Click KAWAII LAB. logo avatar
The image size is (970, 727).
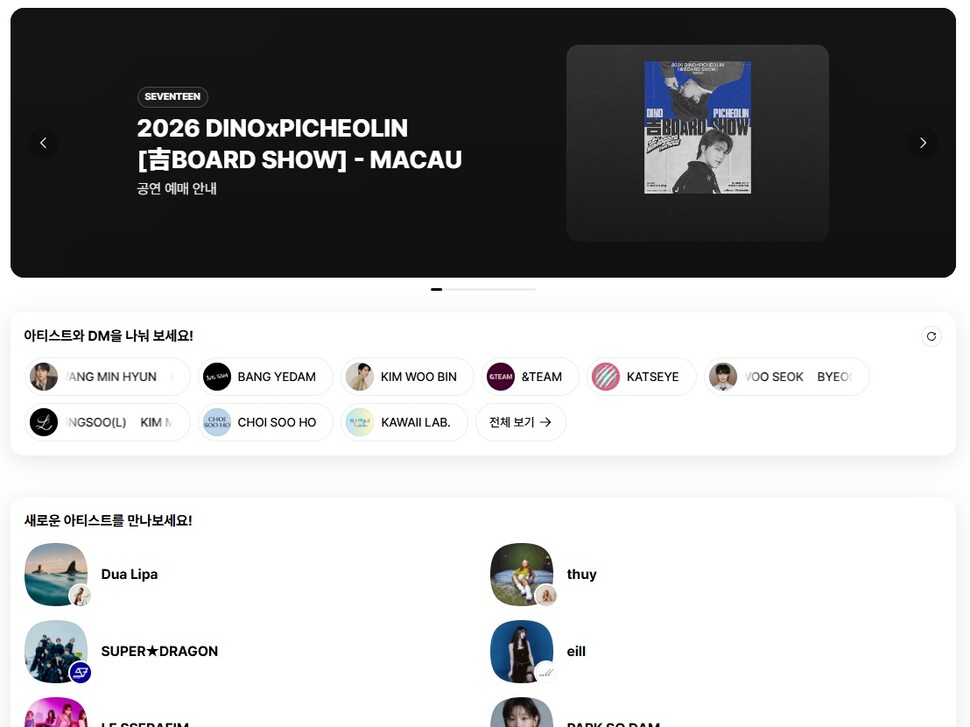[x=359, y=423]
